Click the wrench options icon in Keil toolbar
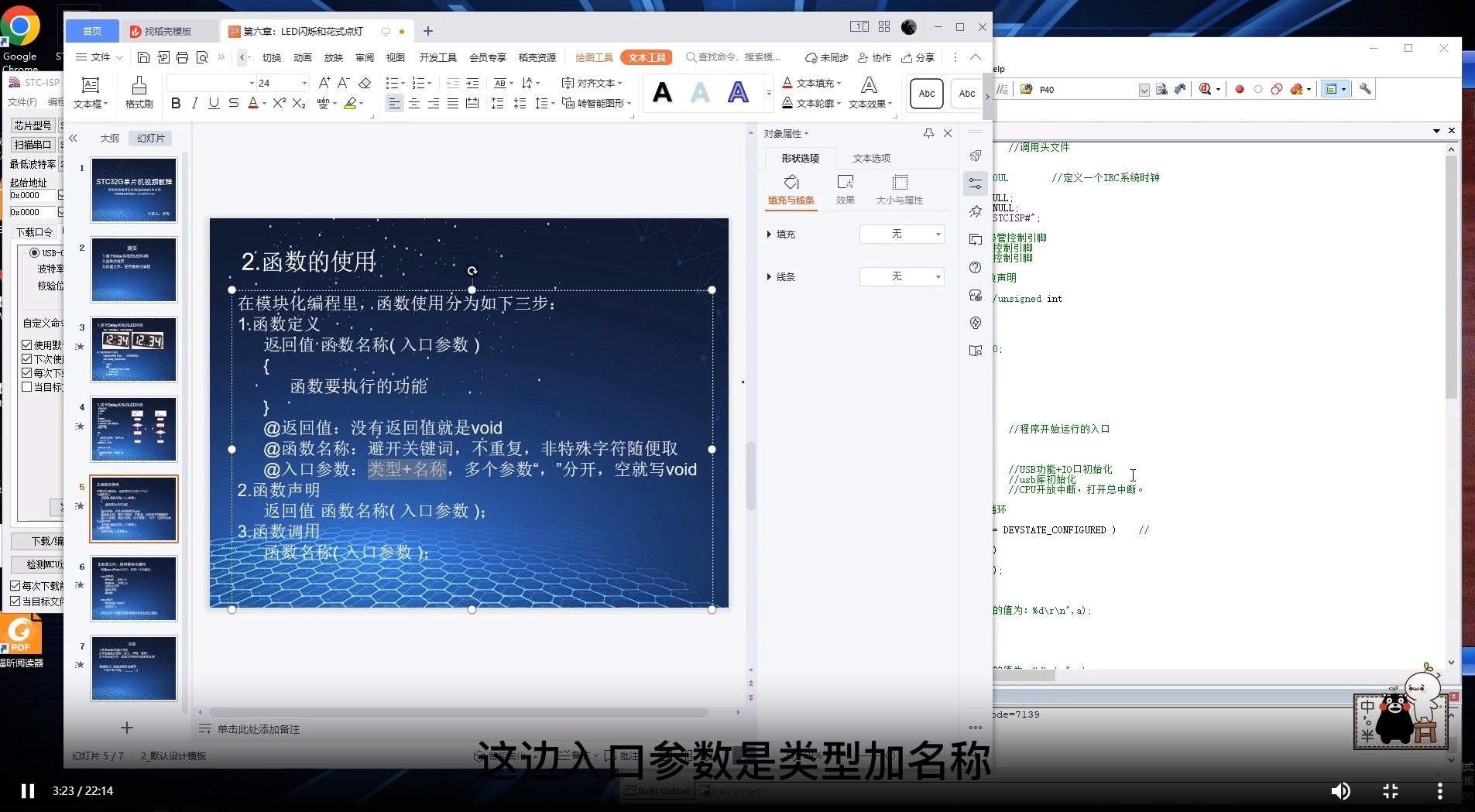Viewport: 1475px width, 812px height. [x=1365, y=89]
